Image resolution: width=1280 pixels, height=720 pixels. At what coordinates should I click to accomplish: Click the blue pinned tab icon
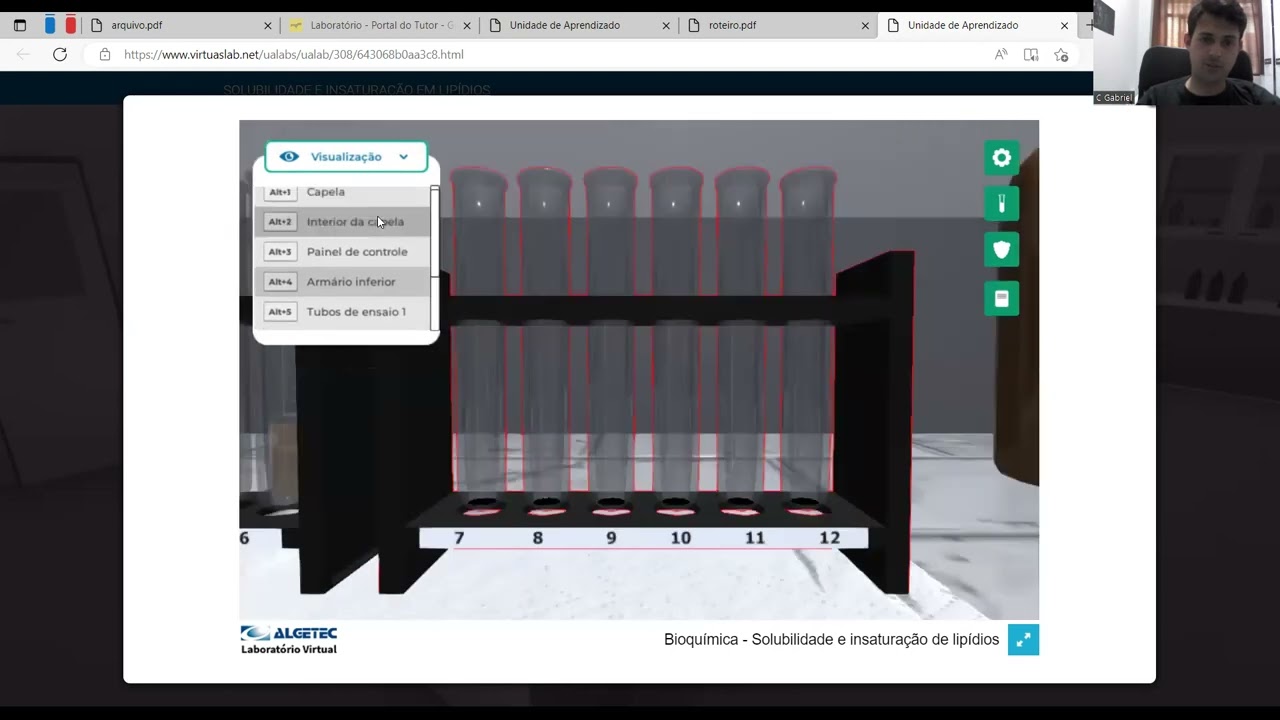pos(50,25)
